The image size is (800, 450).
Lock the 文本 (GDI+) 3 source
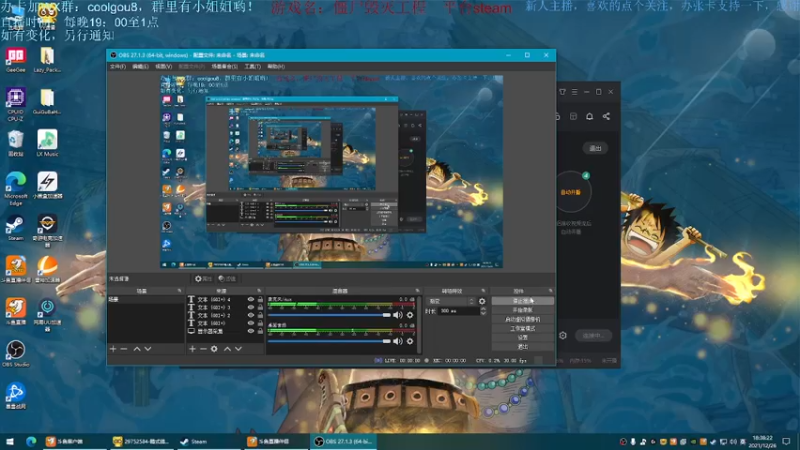pos(260,308)
